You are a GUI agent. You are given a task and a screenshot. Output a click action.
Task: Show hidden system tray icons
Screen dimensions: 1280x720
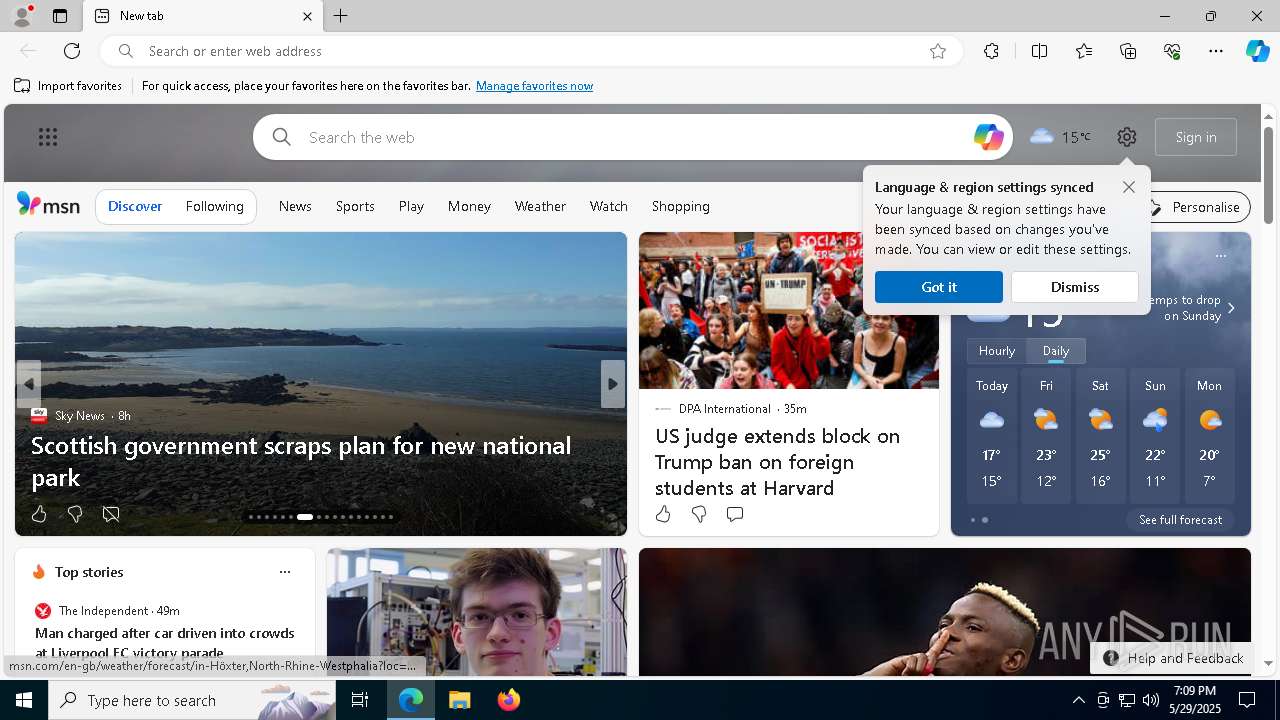click(x=1078, y=700)
